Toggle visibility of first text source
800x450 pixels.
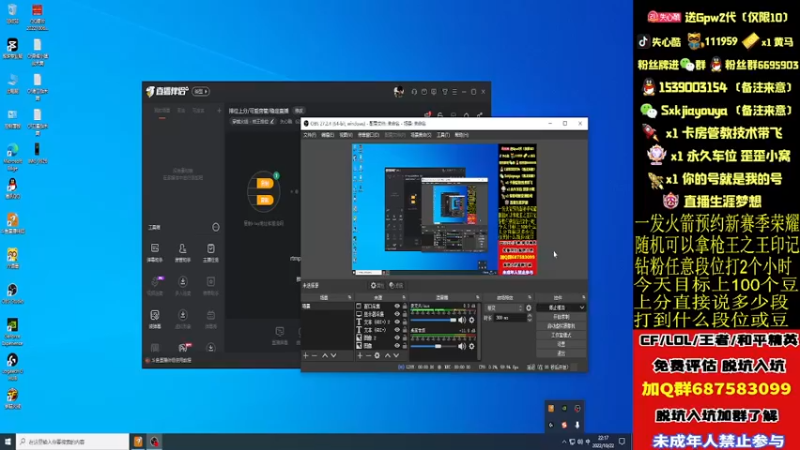click(x=397, y=322)
